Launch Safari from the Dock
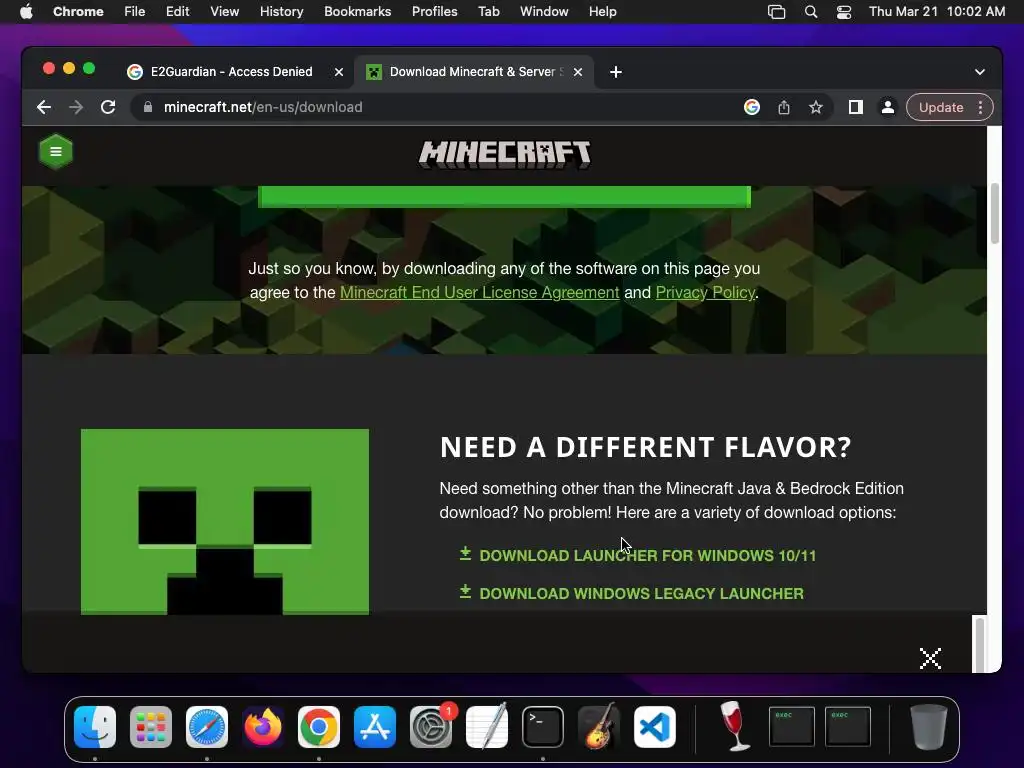 point(207,727)
